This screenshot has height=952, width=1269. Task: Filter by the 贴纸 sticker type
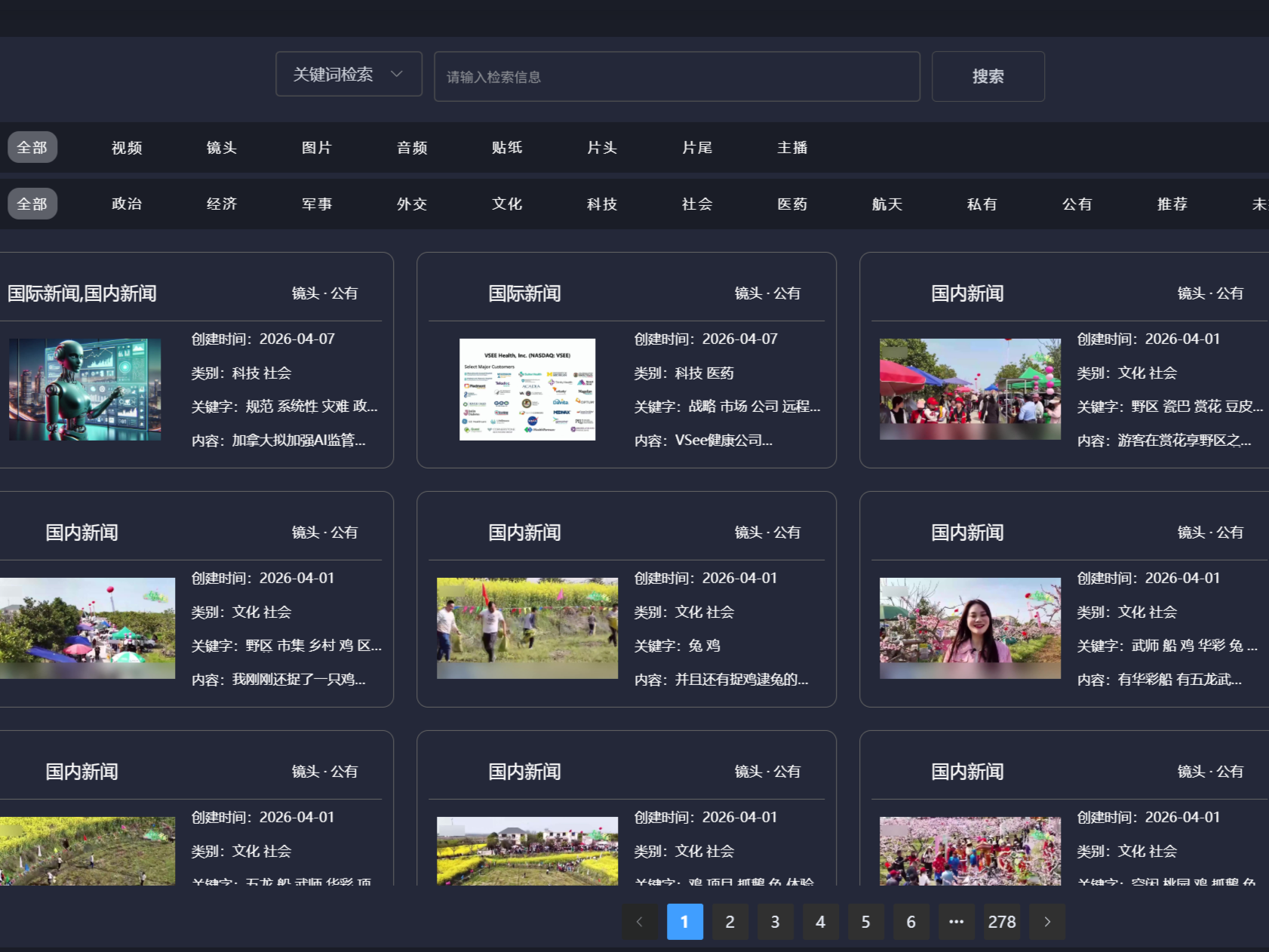[507, 148]
